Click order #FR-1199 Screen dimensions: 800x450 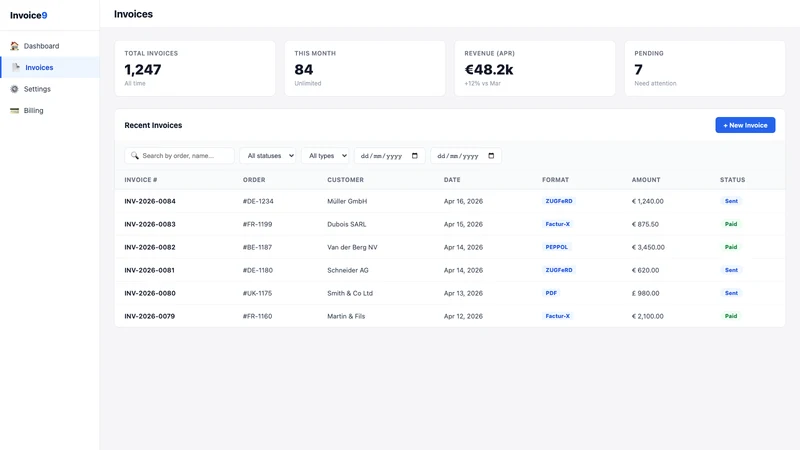(258, 224)
